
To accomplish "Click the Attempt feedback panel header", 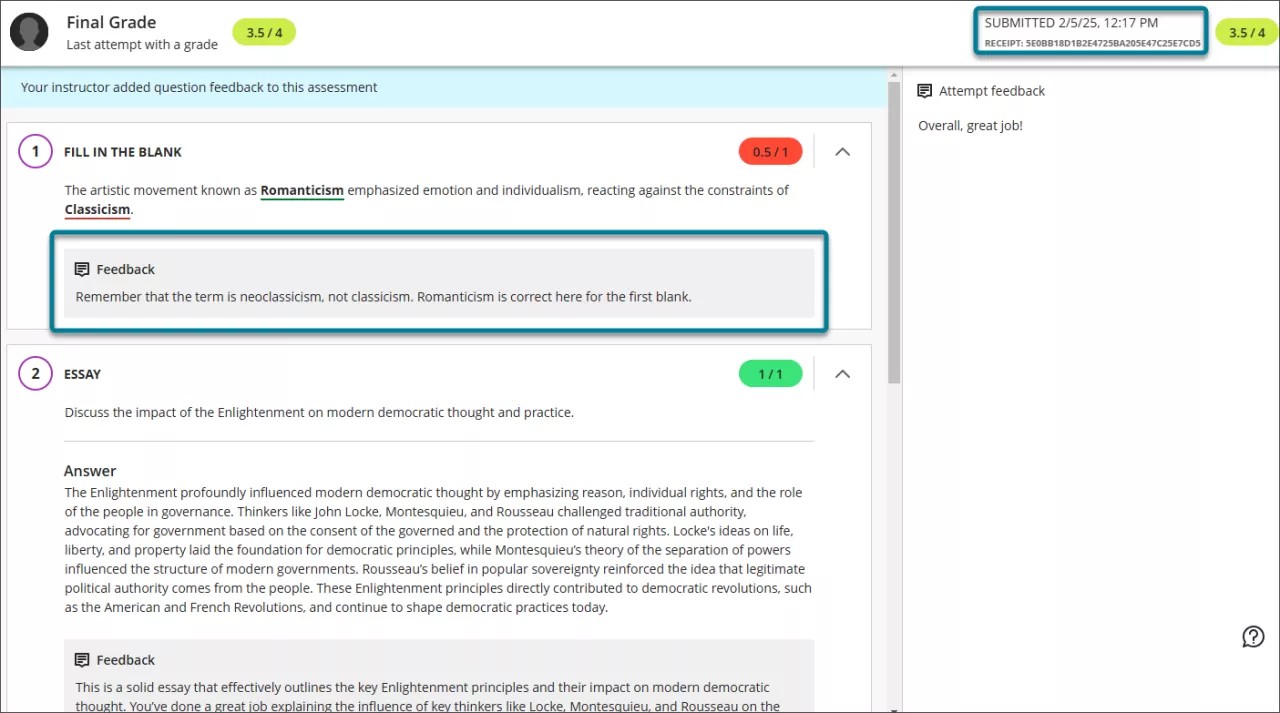I will tap(992, 91).
